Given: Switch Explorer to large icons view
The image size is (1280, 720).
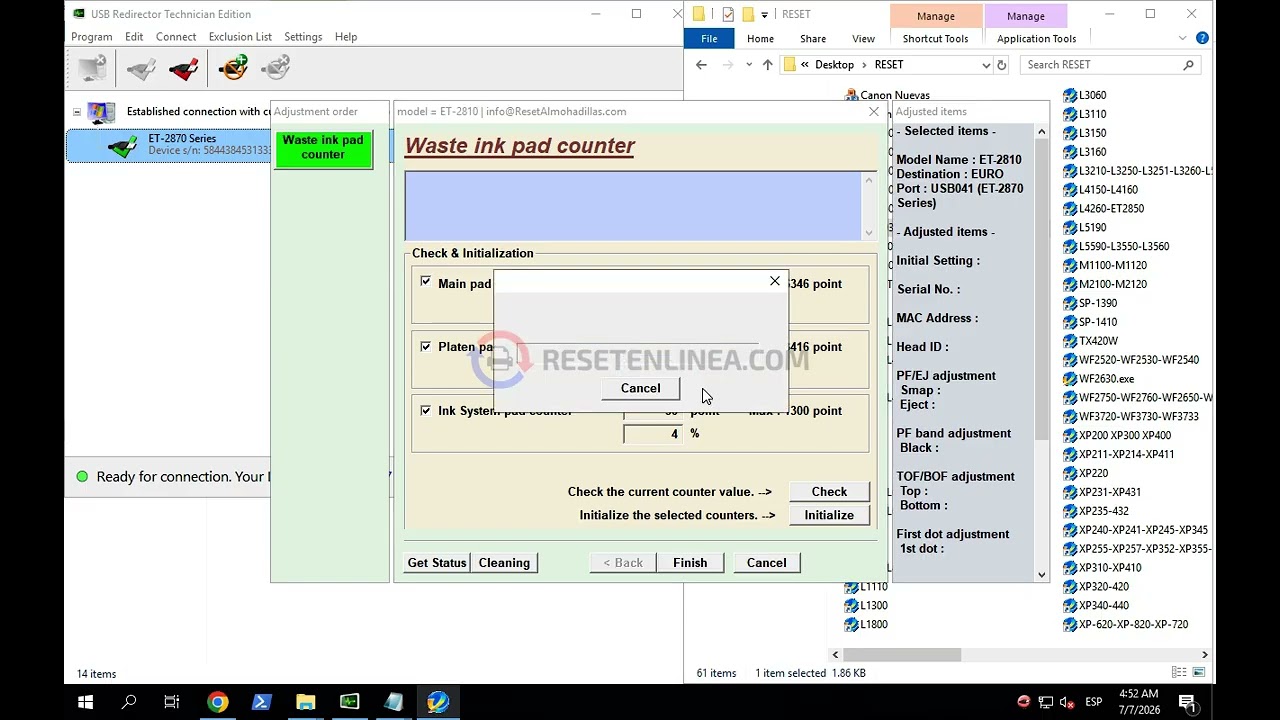Looking at the screenshot, I should point(1198,673).
